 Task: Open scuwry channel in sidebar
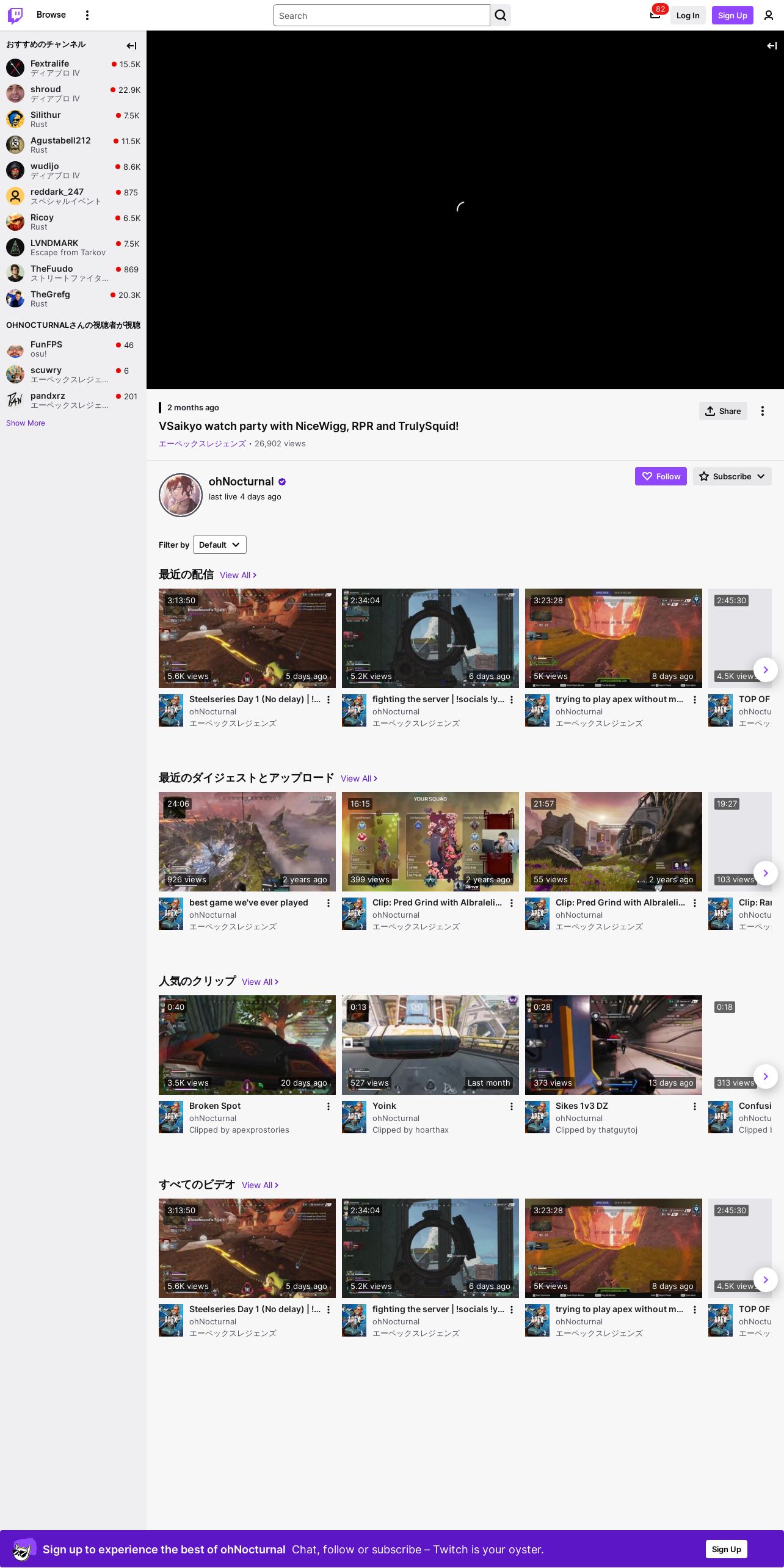[73, 374]
